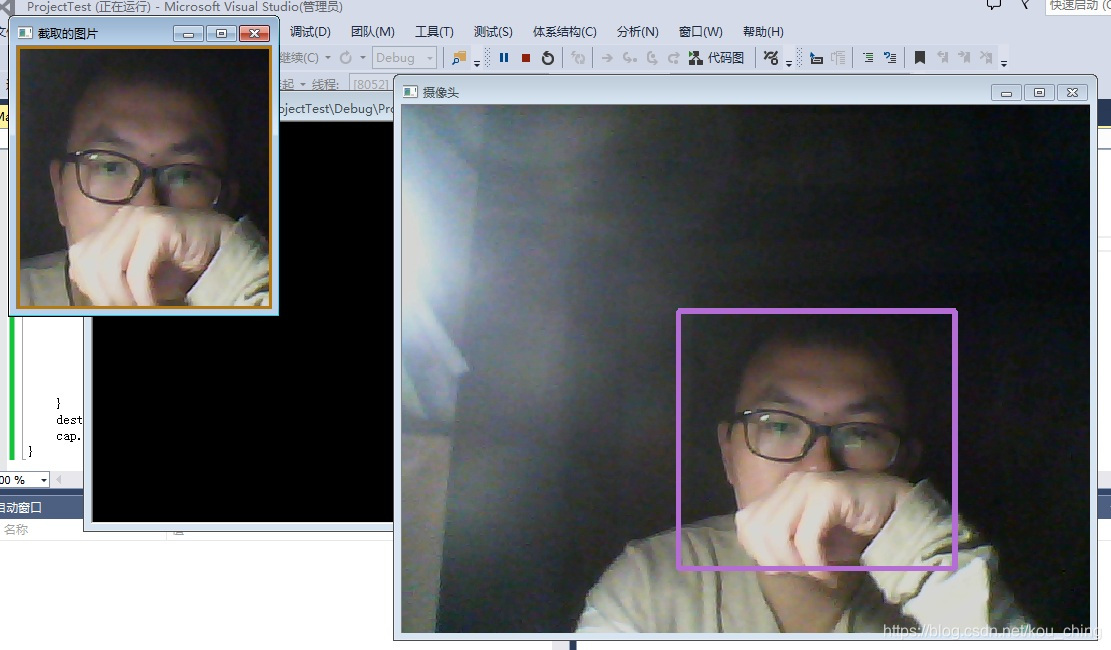Viewport: 1111px width, 650px height.
Task: Click the Step Into icon
Action: point(629,58)
